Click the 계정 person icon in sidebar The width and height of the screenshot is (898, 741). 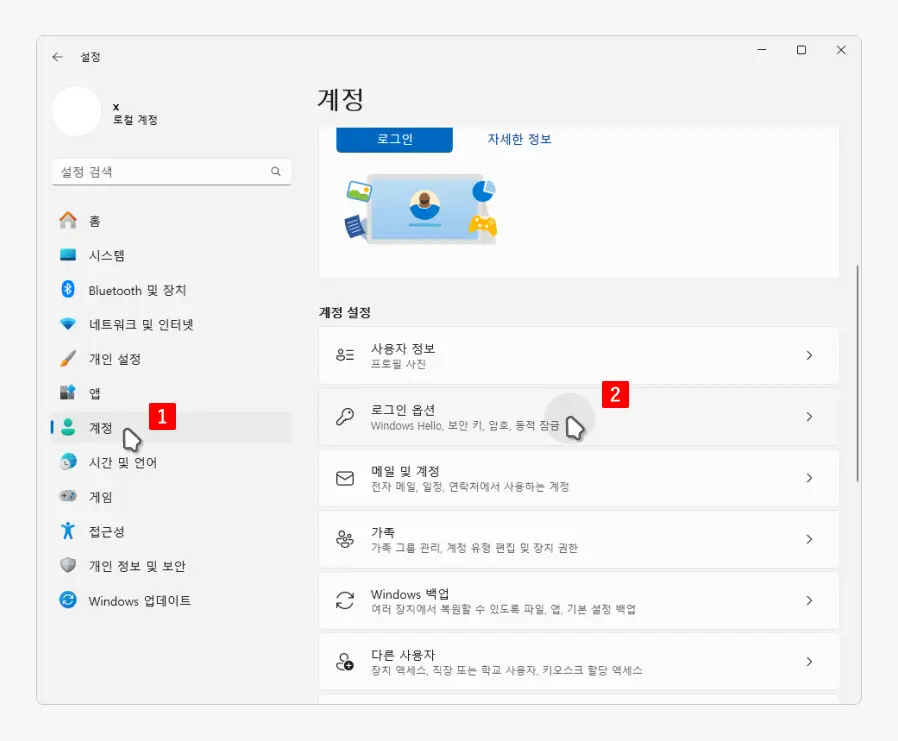(68, 427)
